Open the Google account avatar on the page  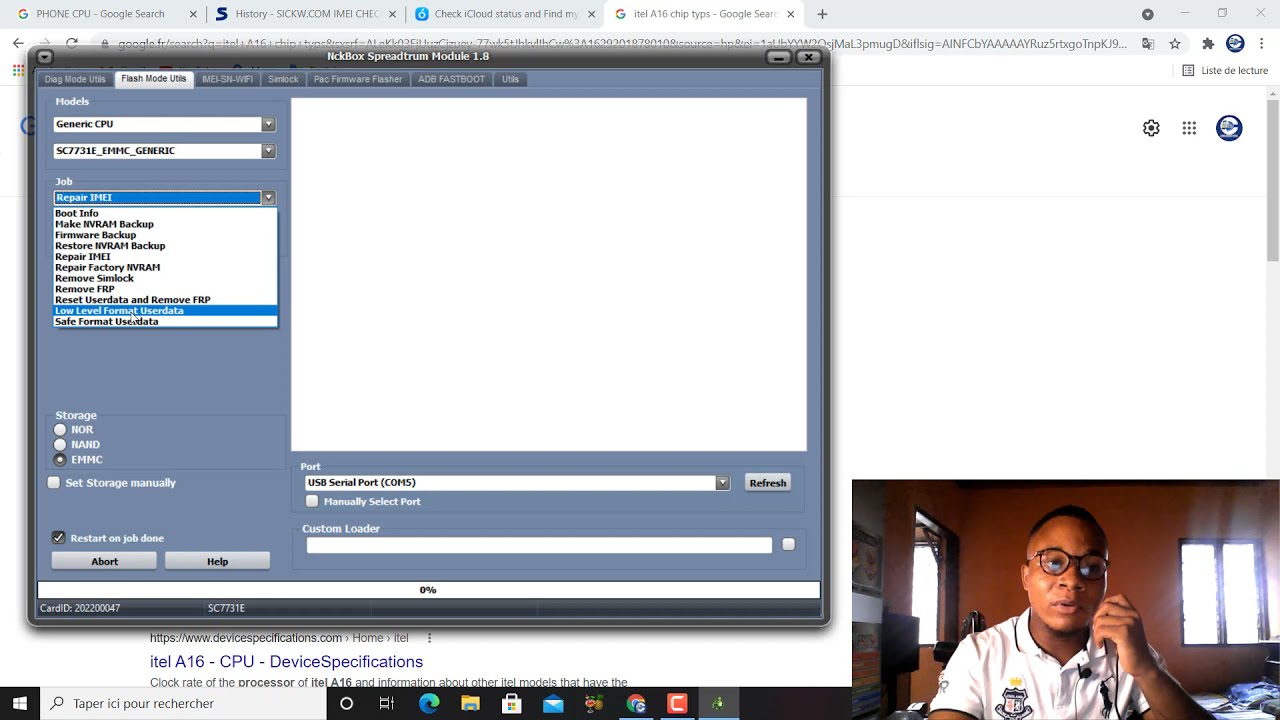click(1229, 128)
